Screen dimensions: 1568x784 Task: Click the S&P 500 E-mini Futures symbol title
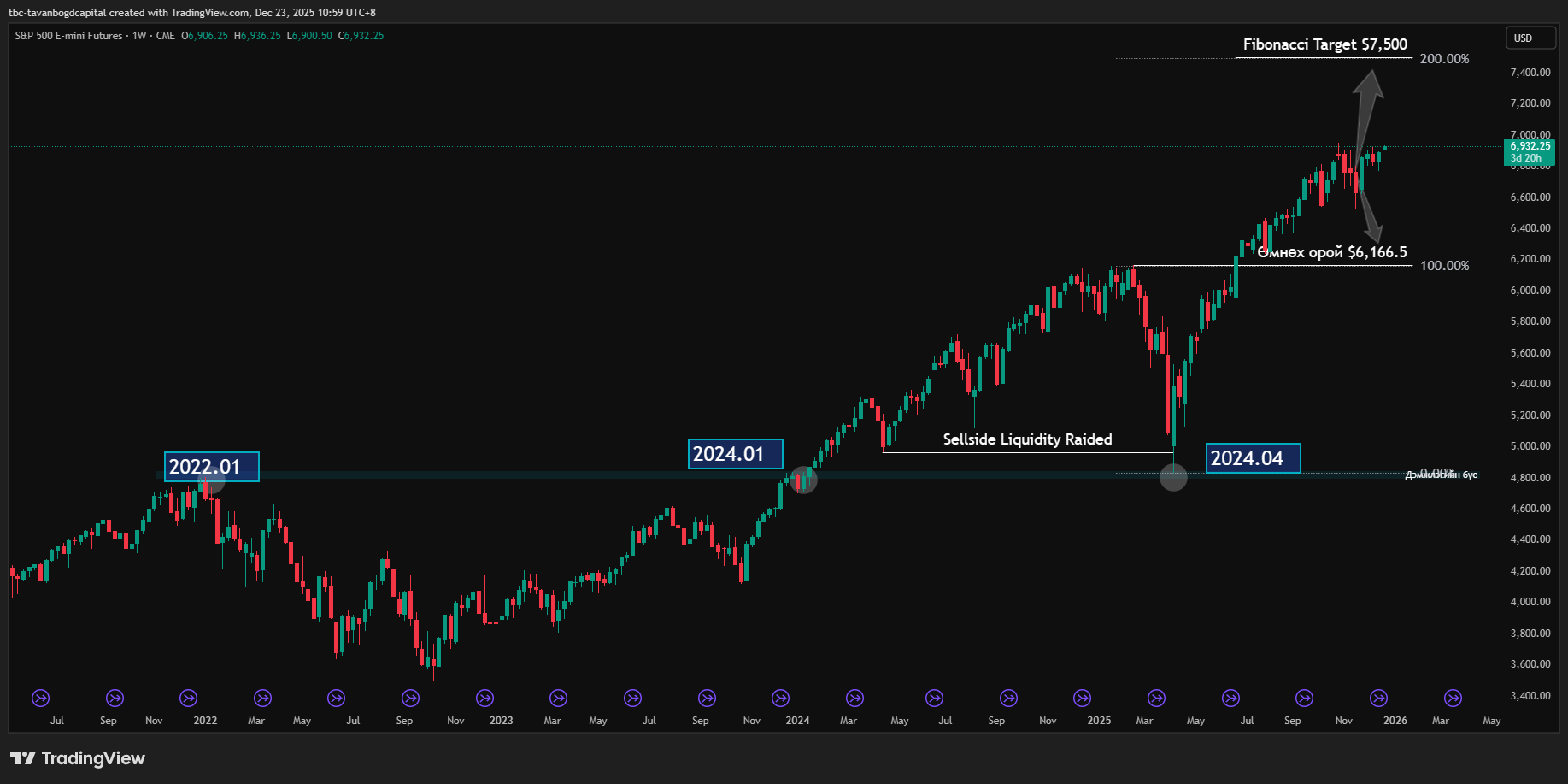coord(69,36)
